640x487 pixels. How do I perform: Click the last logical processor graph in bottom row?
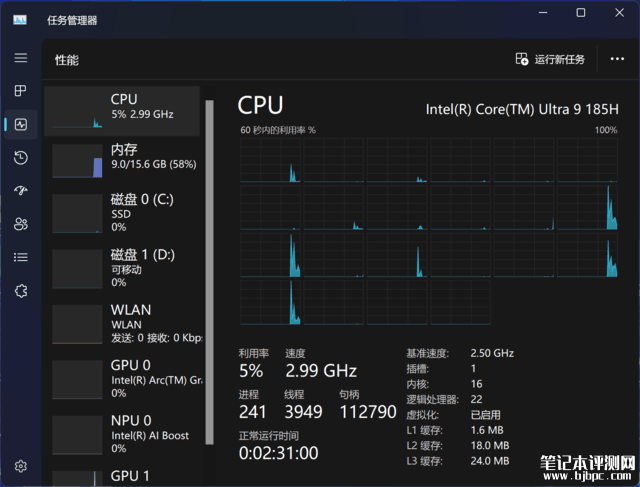460,302
